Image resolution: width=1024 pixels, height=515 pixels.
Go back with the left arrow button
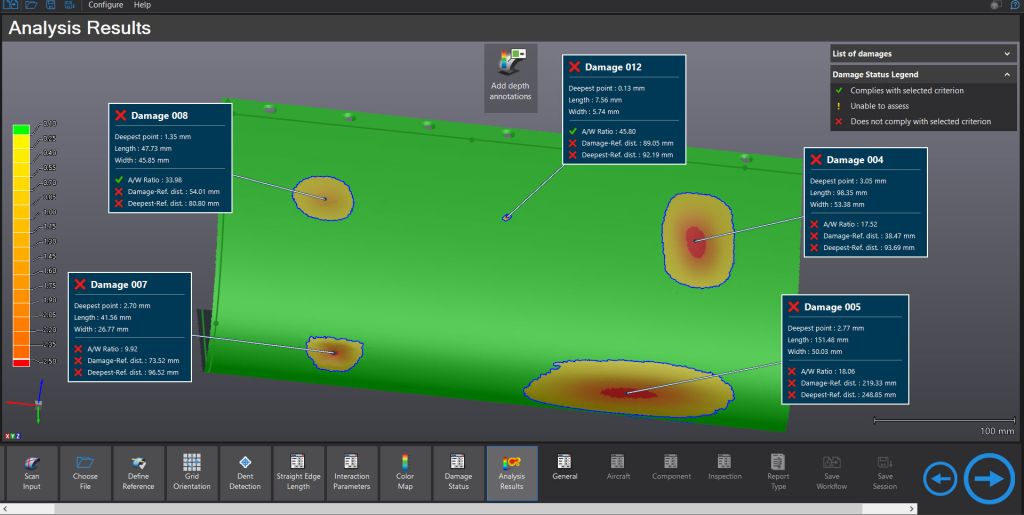point(938,479)
